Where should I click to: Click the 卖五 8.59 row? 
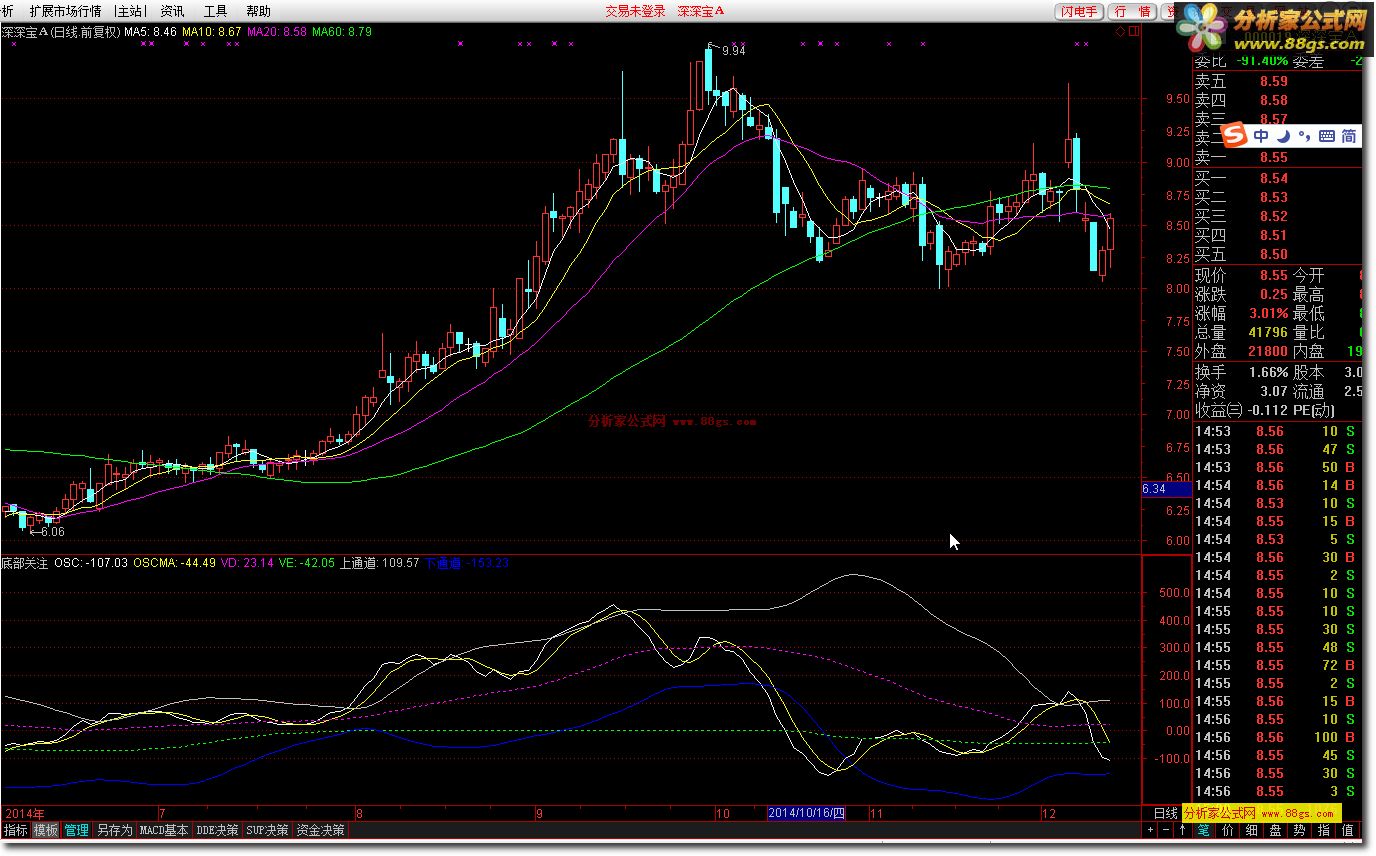tap(1277, 82)
